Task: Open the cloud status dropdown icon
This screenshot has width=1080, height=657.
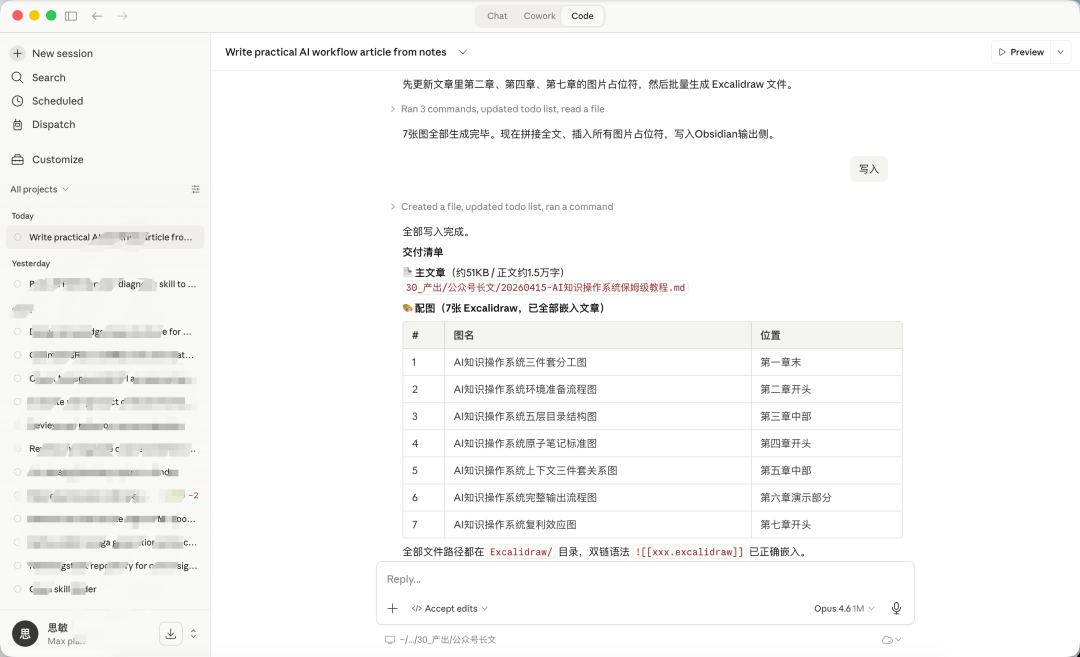Action: 891,640
